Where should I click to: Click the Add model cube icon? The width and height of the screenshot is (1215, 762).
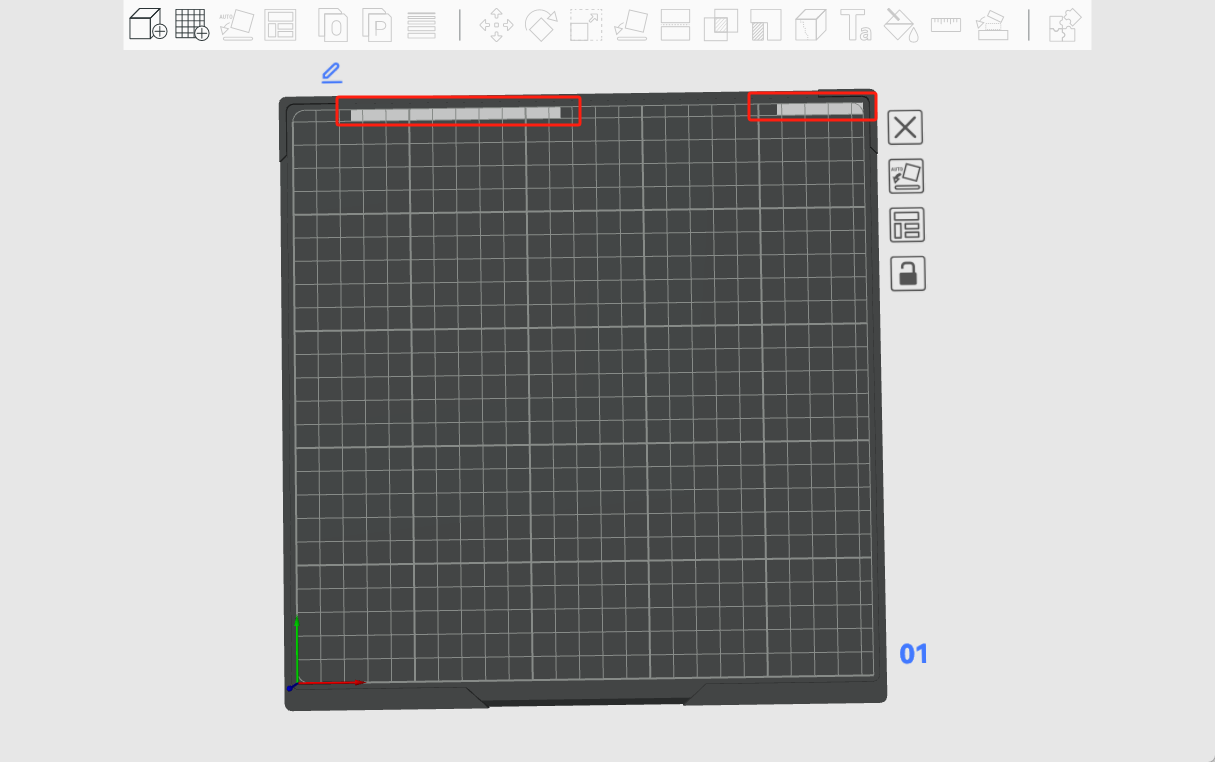tap(148, 24)
